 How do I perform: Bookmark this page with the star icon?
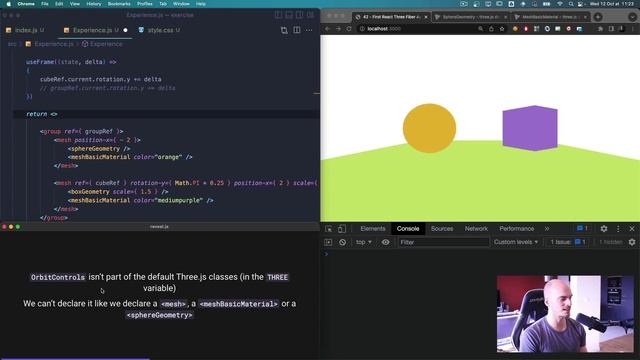tap(502, 29)
